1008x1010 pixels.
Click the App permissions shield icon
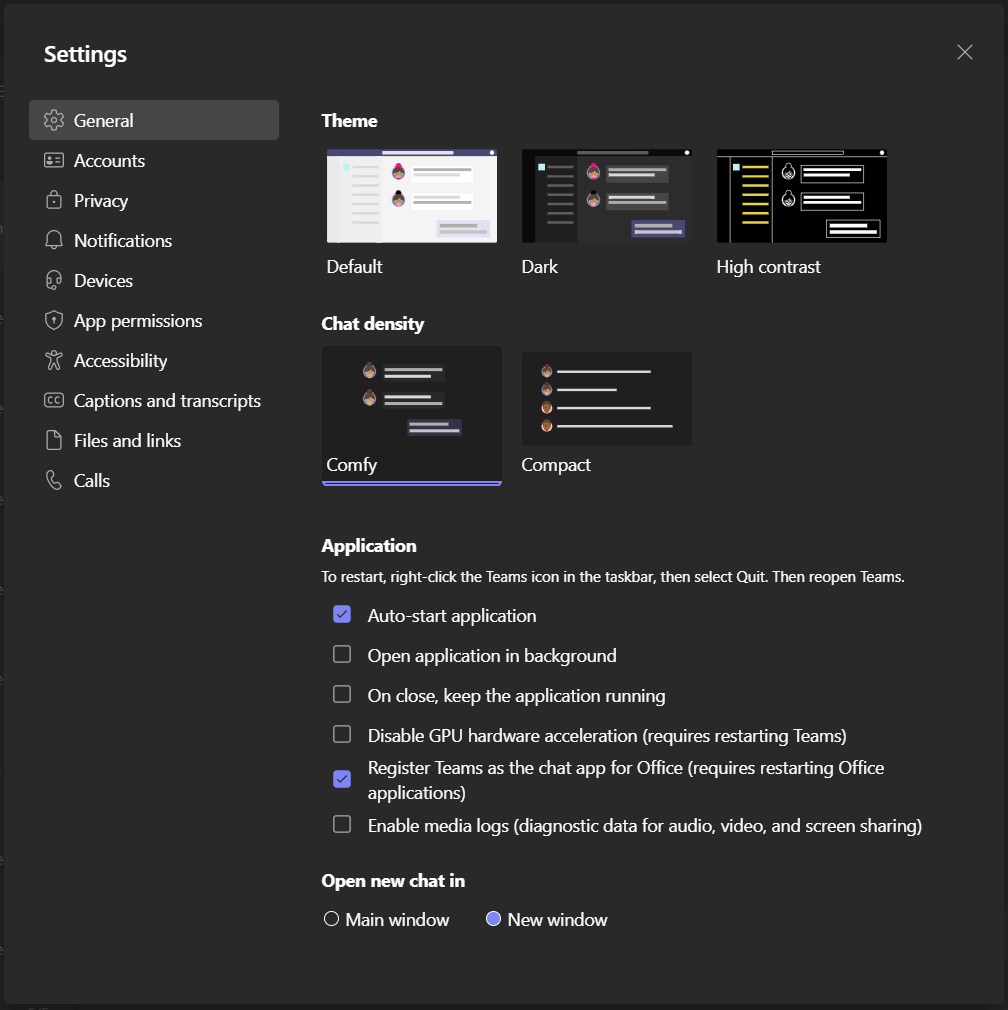pyautogui.click(x=53, y=320)
